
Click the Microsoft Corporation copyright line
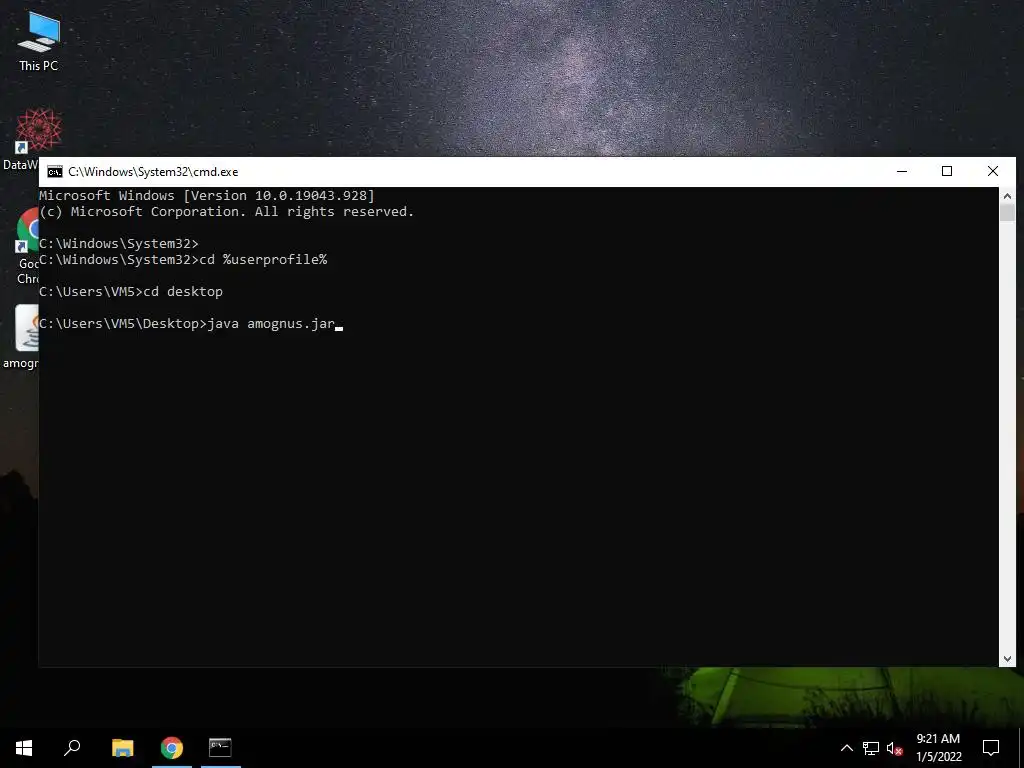click(x=227, y=212)
